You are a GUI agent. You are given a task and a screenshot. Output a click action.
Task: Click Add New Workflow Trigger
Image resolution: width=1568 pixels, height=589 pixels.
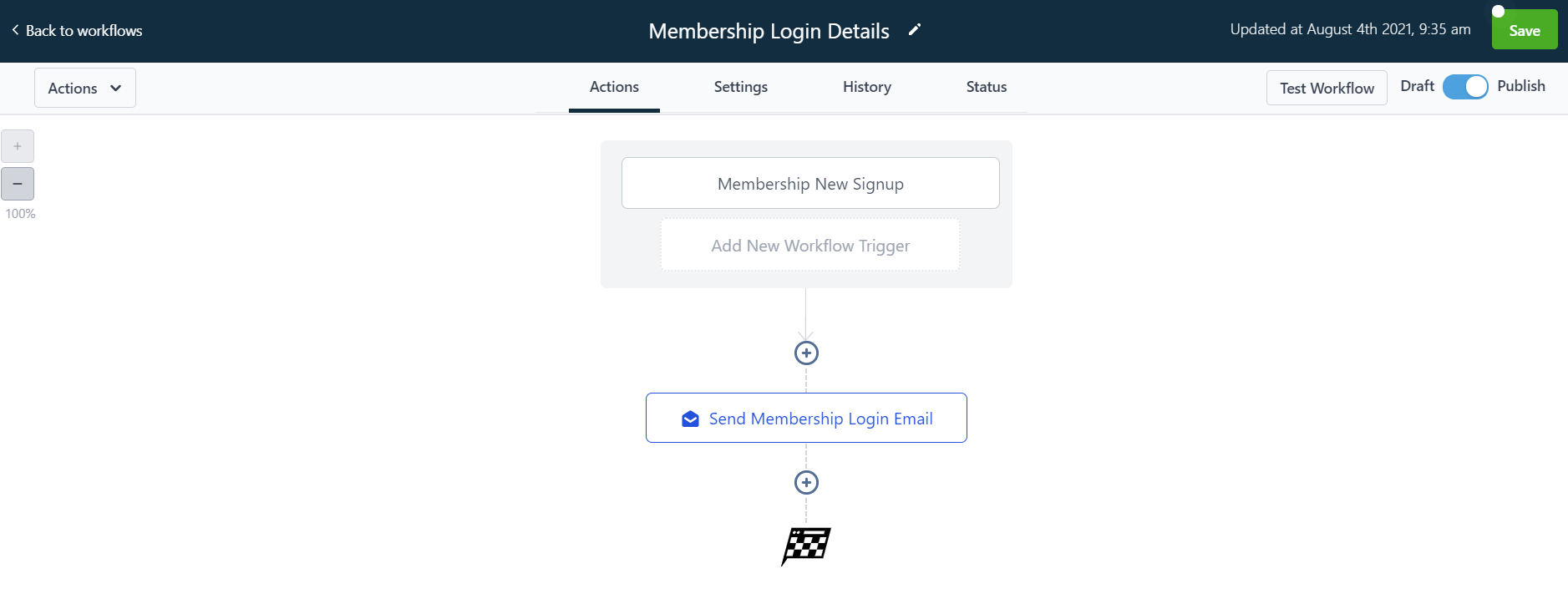point(809,245)
